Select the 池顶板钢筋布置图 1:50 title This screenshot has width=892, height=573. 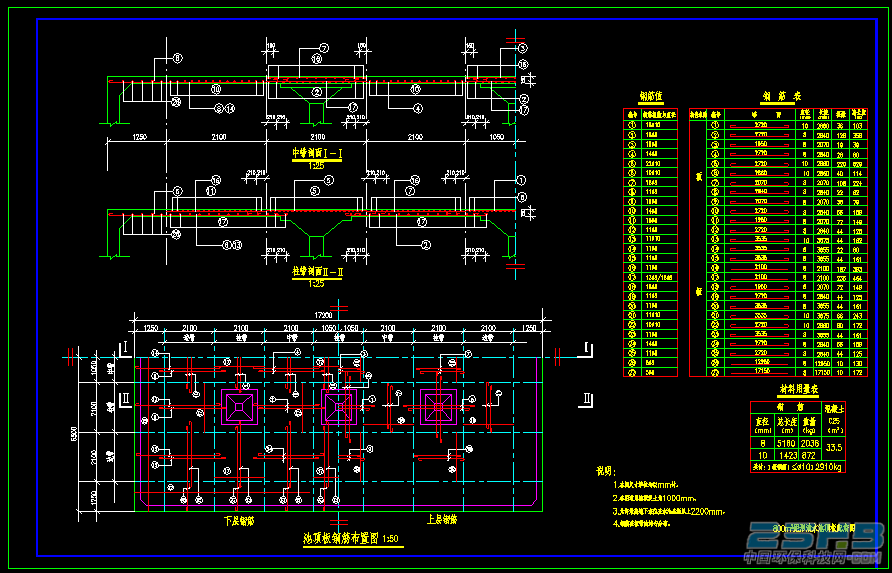click(354, 538)
